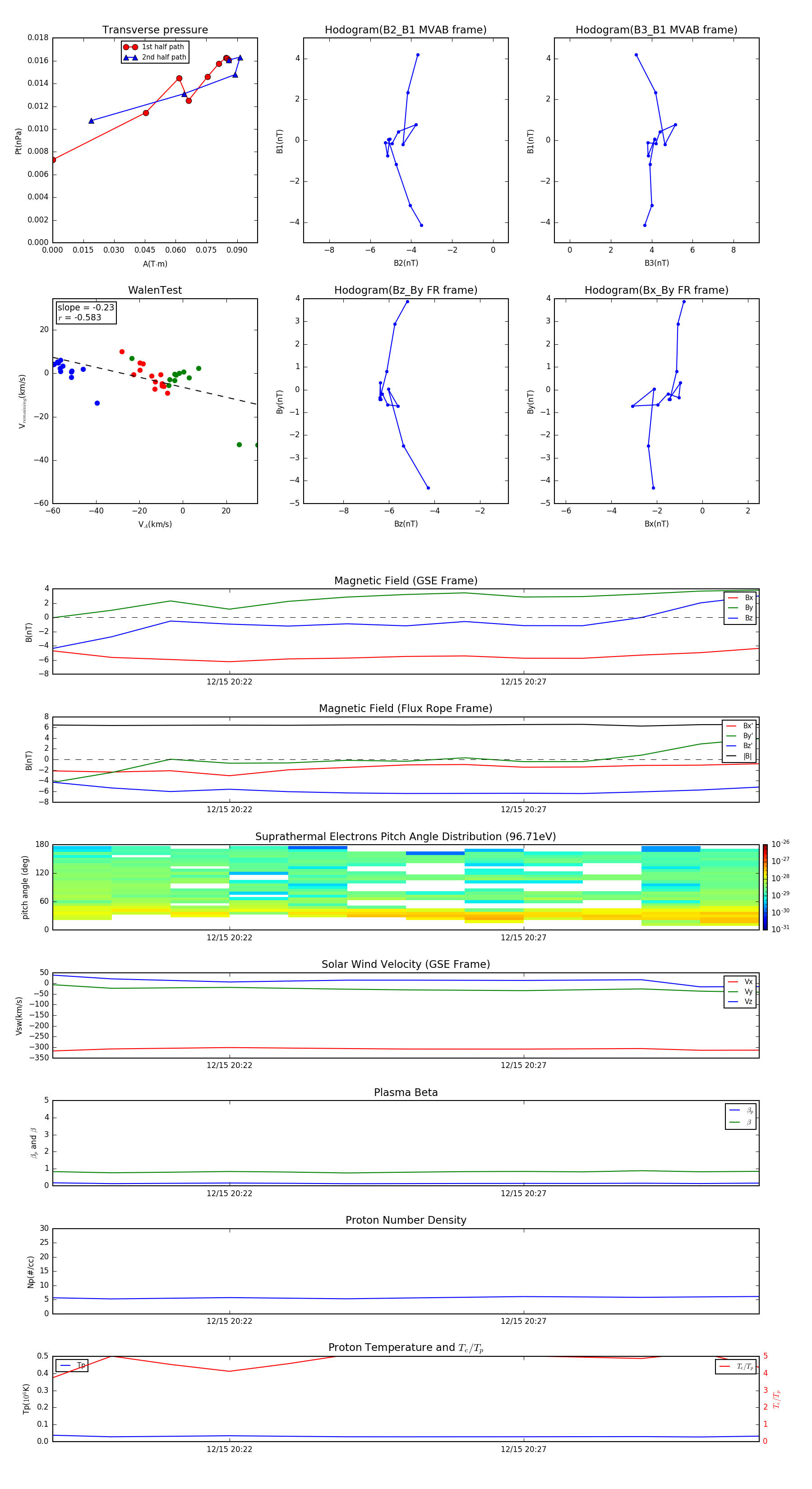This screenshot has width=812, height=1489.
Task: Click the "Bx(nT)" x-axis label
Action: tap(656, 524)
